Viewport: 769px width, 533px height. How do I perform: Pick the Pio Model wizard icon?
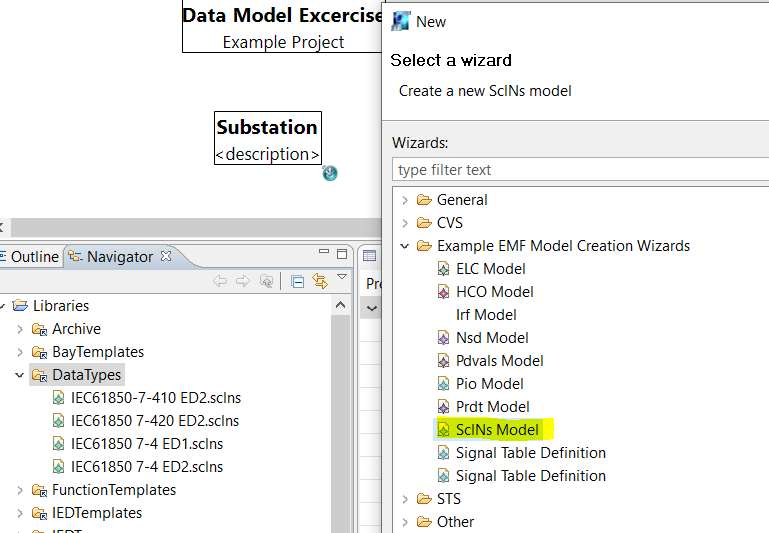[x=444, y=384]
